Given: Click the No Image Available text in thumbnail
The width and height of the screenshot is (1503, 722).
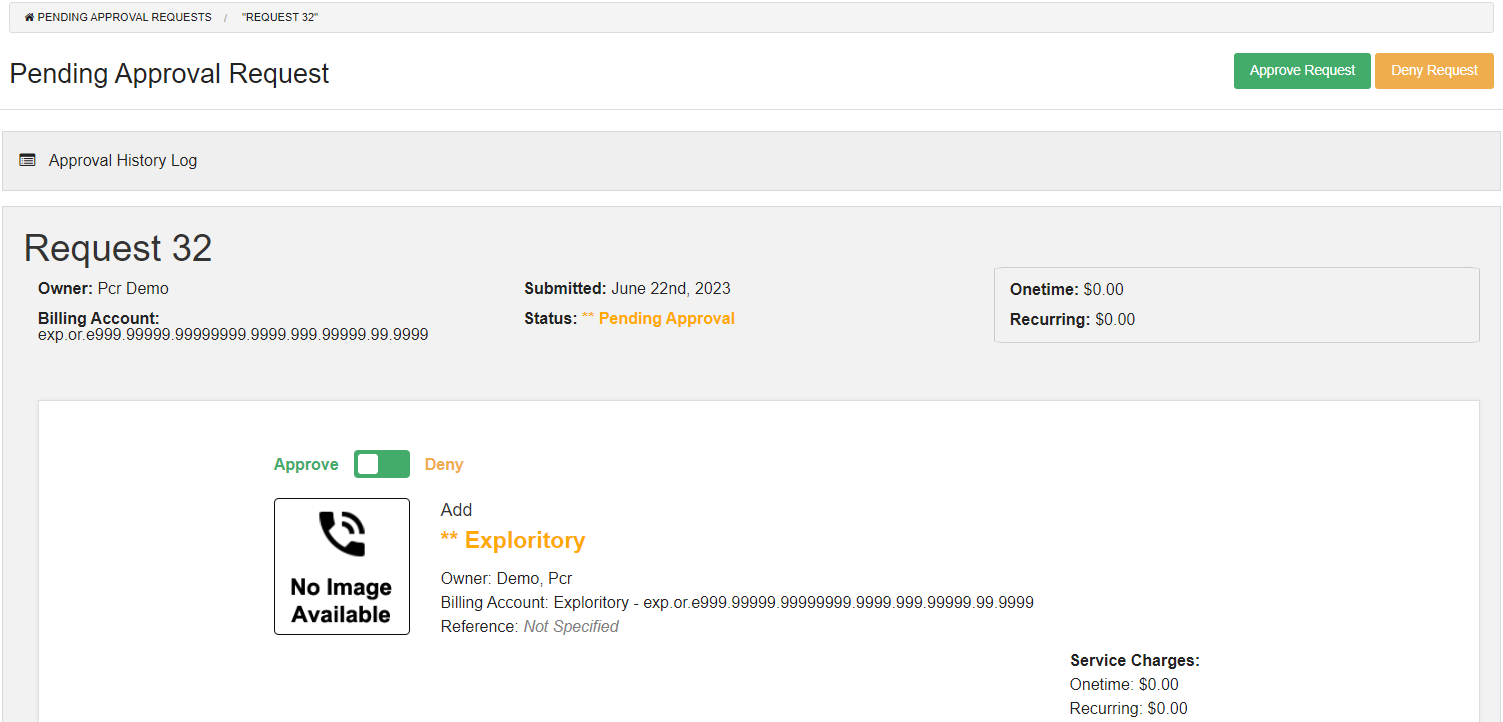Looking at the screenshot, I should (341, 601).
